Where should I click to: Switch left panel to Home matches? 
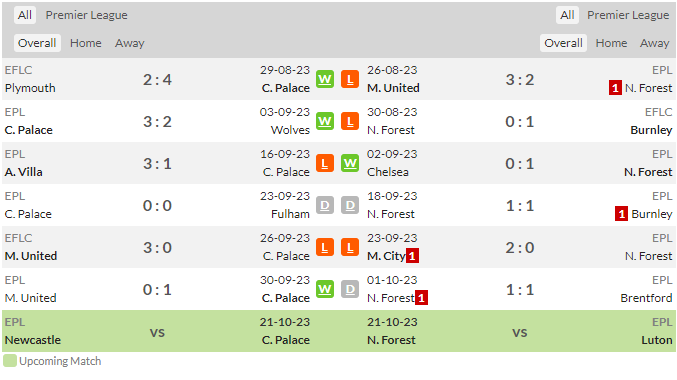[85, 43]
